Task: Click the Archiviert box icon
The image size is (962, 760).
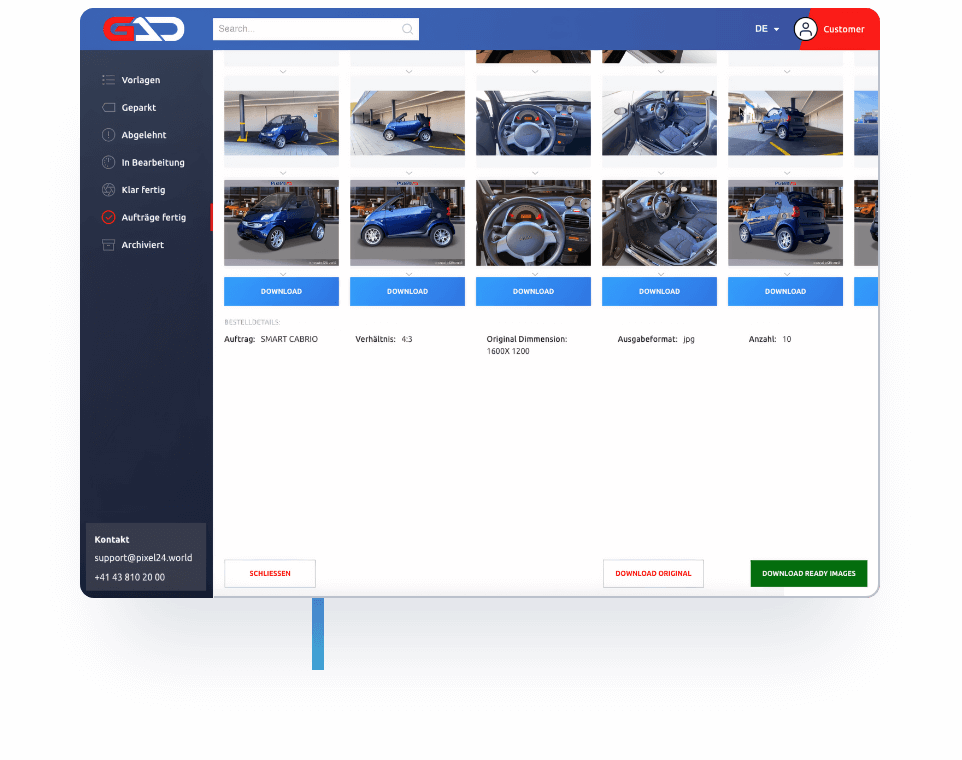Action: pyautogui.click(x=109, y=245)
